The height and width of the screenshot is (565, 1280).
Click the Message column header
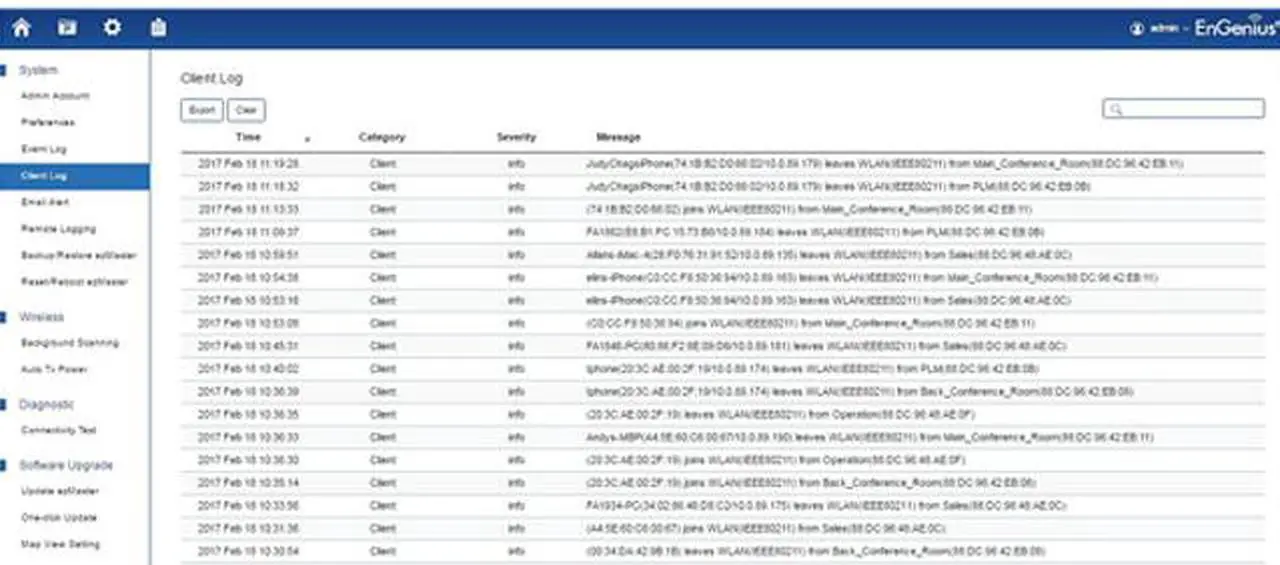(618, 137)
